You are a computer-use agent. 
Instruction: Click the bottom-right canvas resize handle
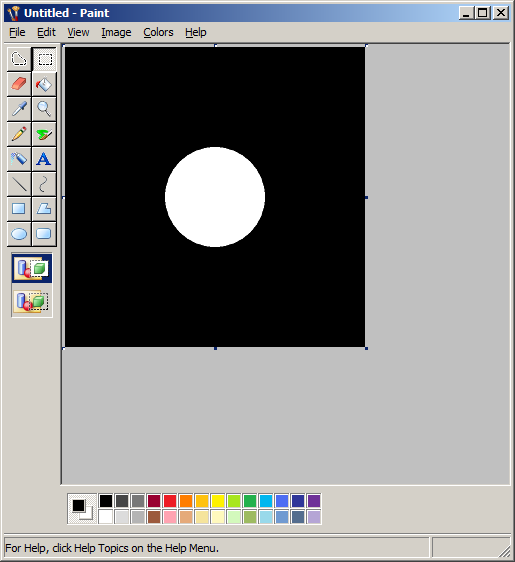[x=366, y=348]
